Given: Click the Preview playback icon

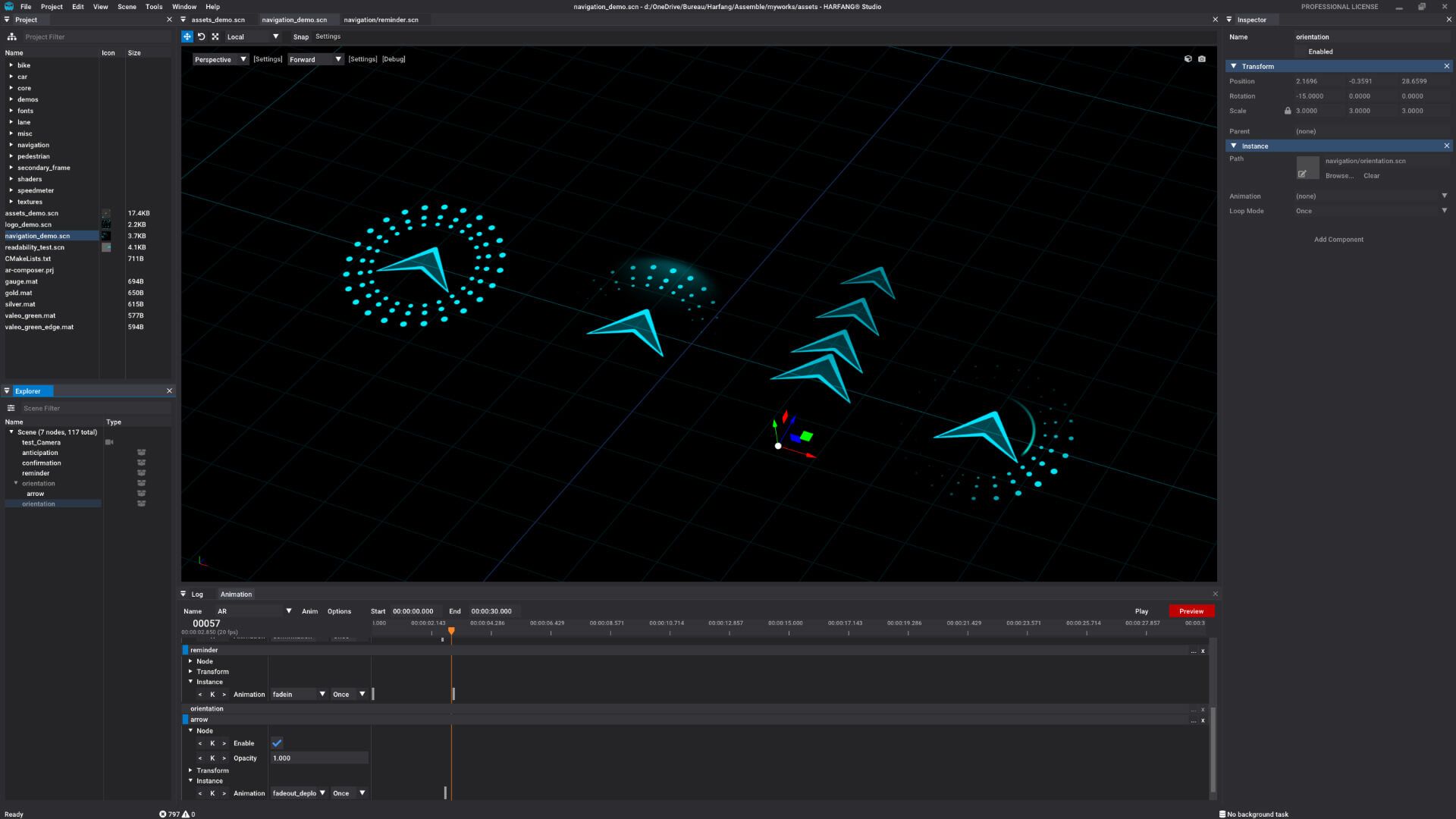Looking at the screenshot, I should click(1191, 611).
